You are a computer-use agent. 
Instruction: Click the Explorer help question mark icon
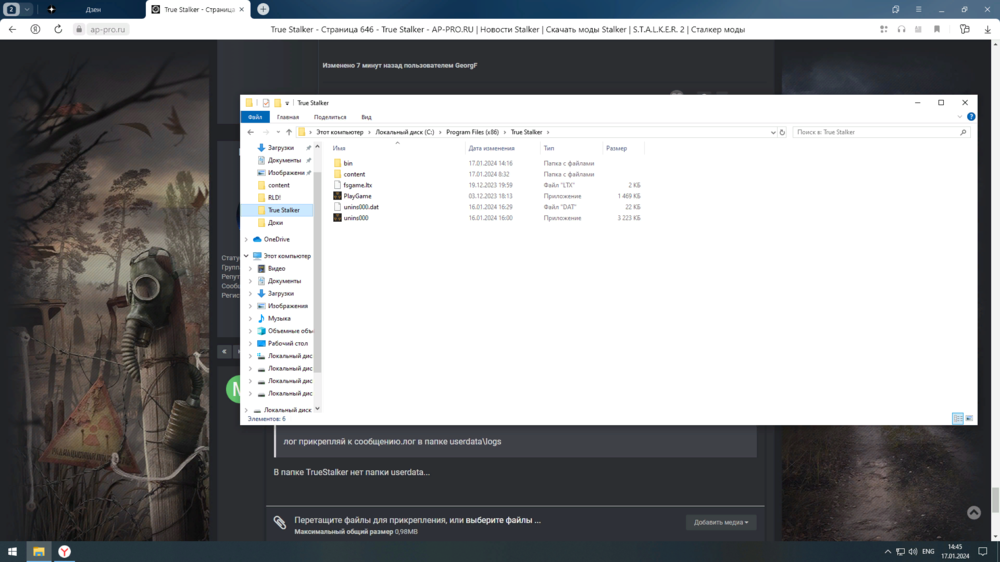971,117
